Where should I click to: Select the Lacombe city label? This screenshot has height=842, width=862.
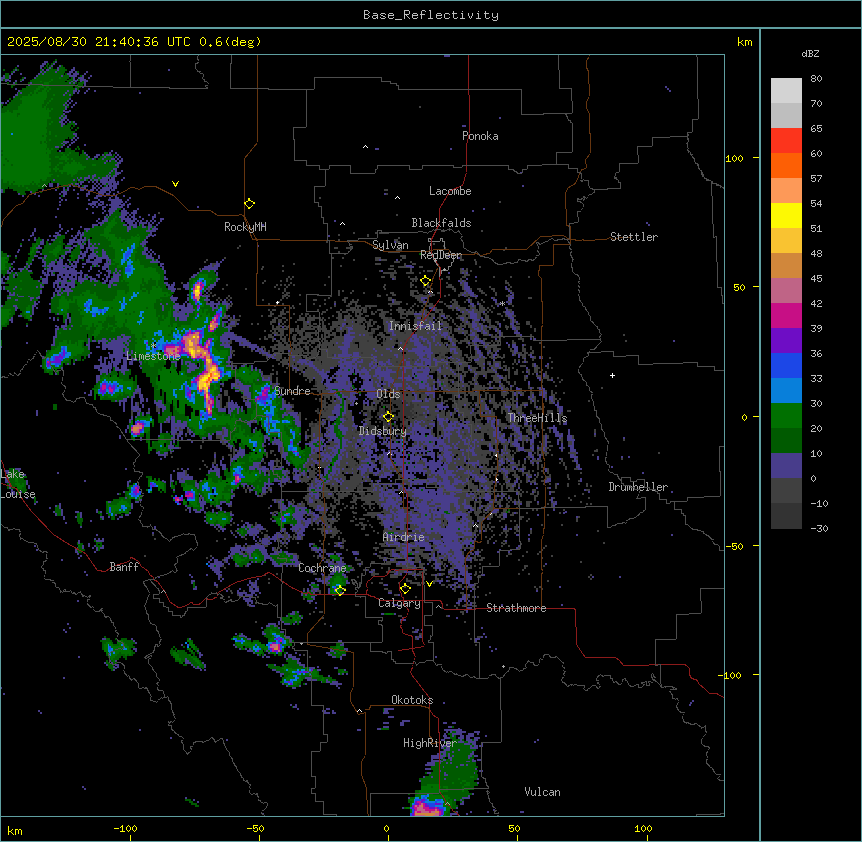(x=450, y=191)
